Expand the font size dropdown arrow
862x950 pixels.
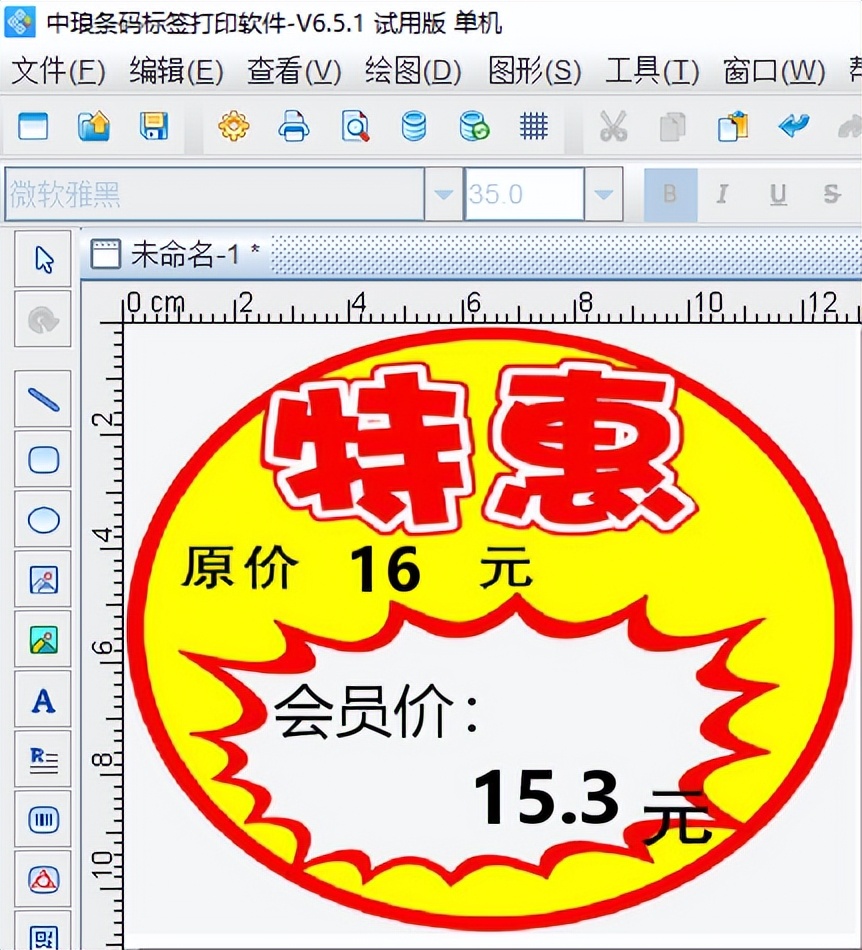point(603,194)
